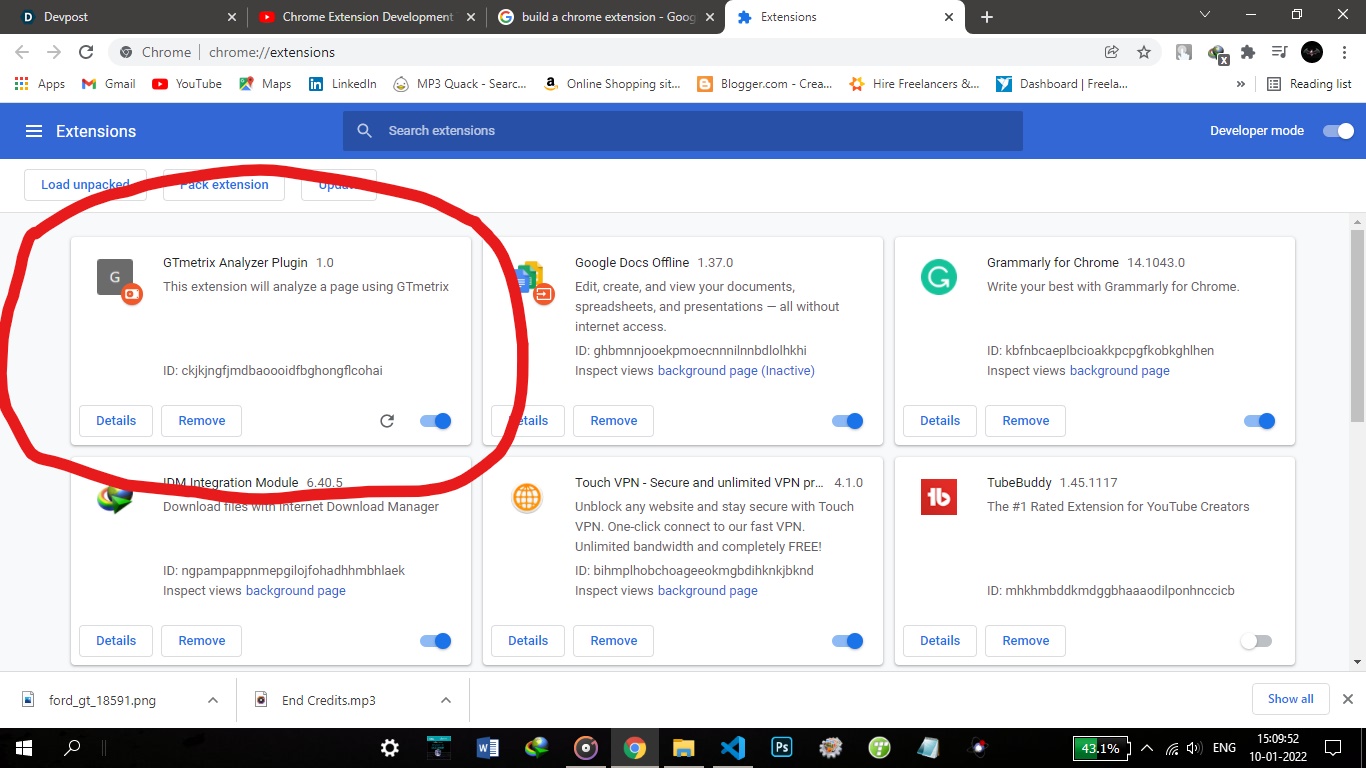The height and width of the screenshot is (768, 1366).
Task: Open the LinkedIn bookmark
Action: click(x=342, y=84)
